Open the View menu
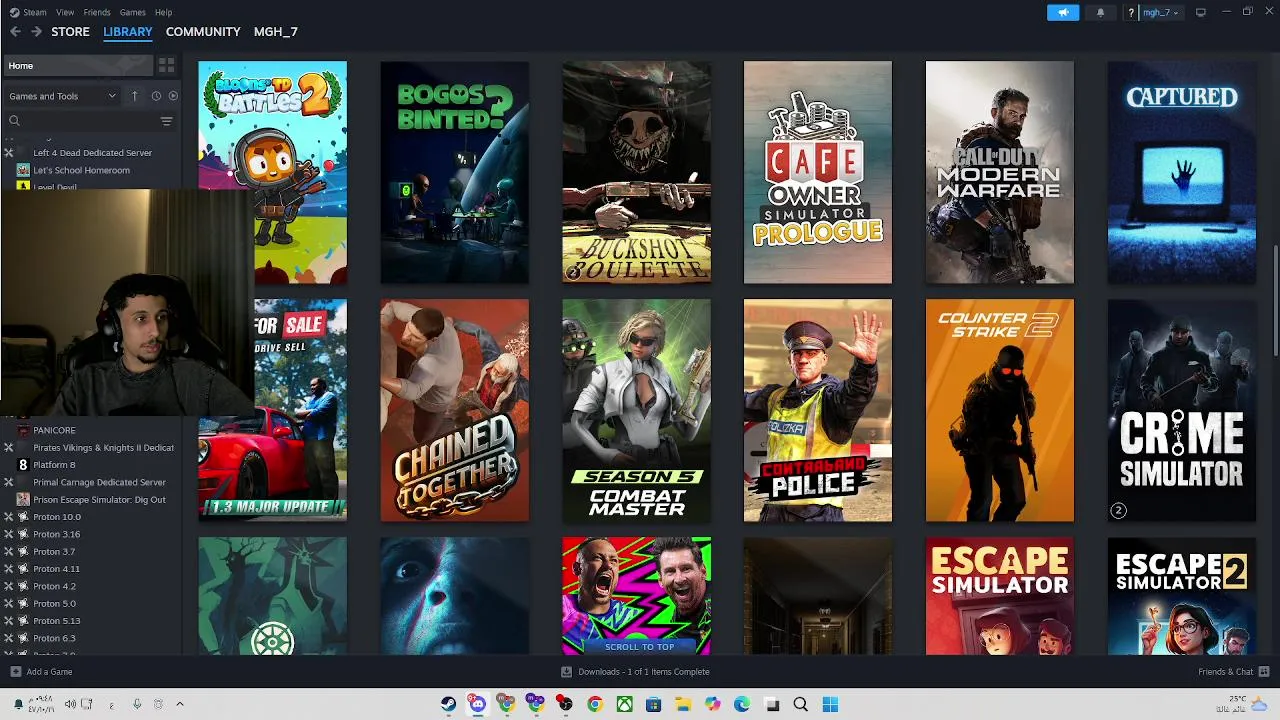Screen dimensions: 1280x720 pyautogui.click(x=65, y=12)
